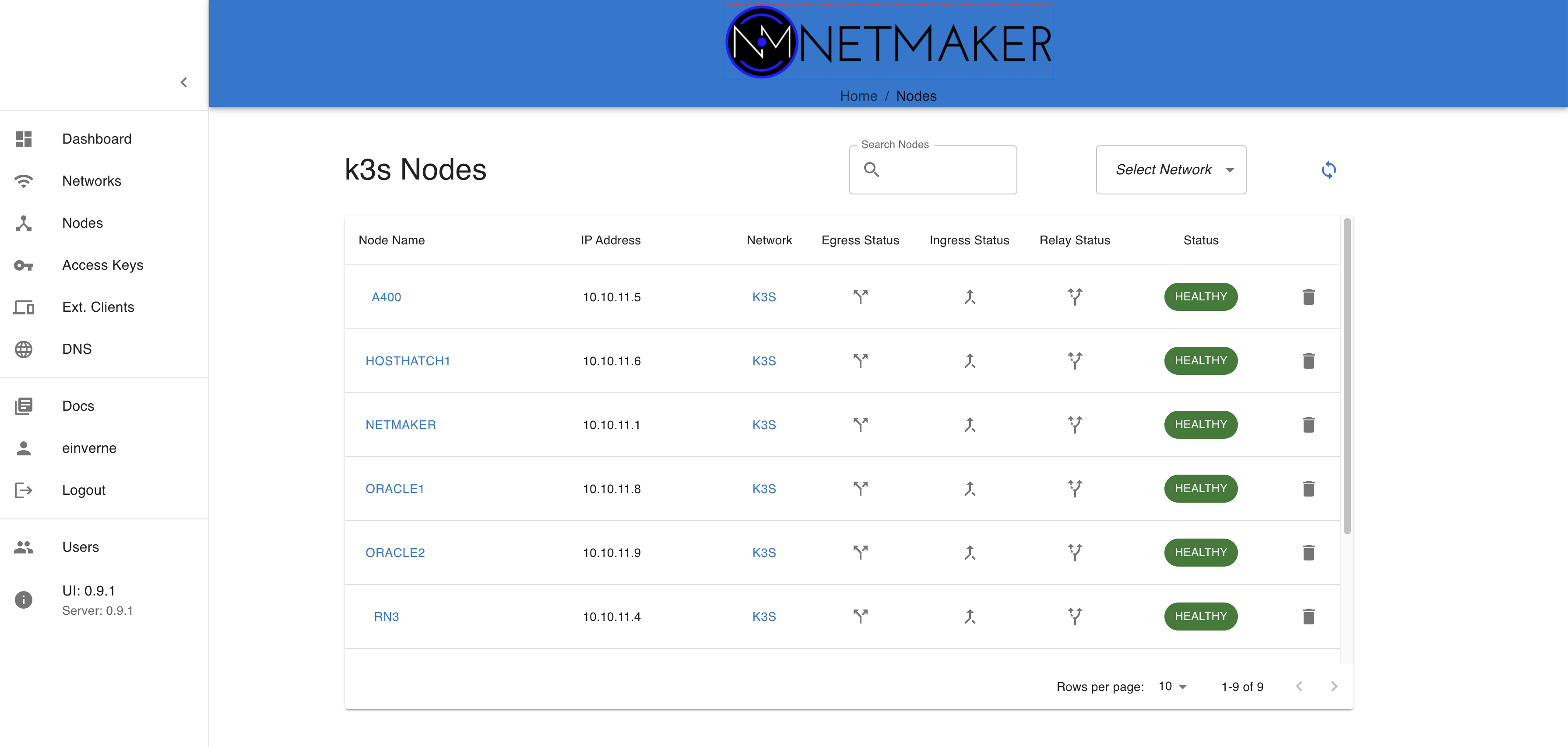Go to Access Keys in sidebar
Viewport: 1568px width, 747px height.
102,265
